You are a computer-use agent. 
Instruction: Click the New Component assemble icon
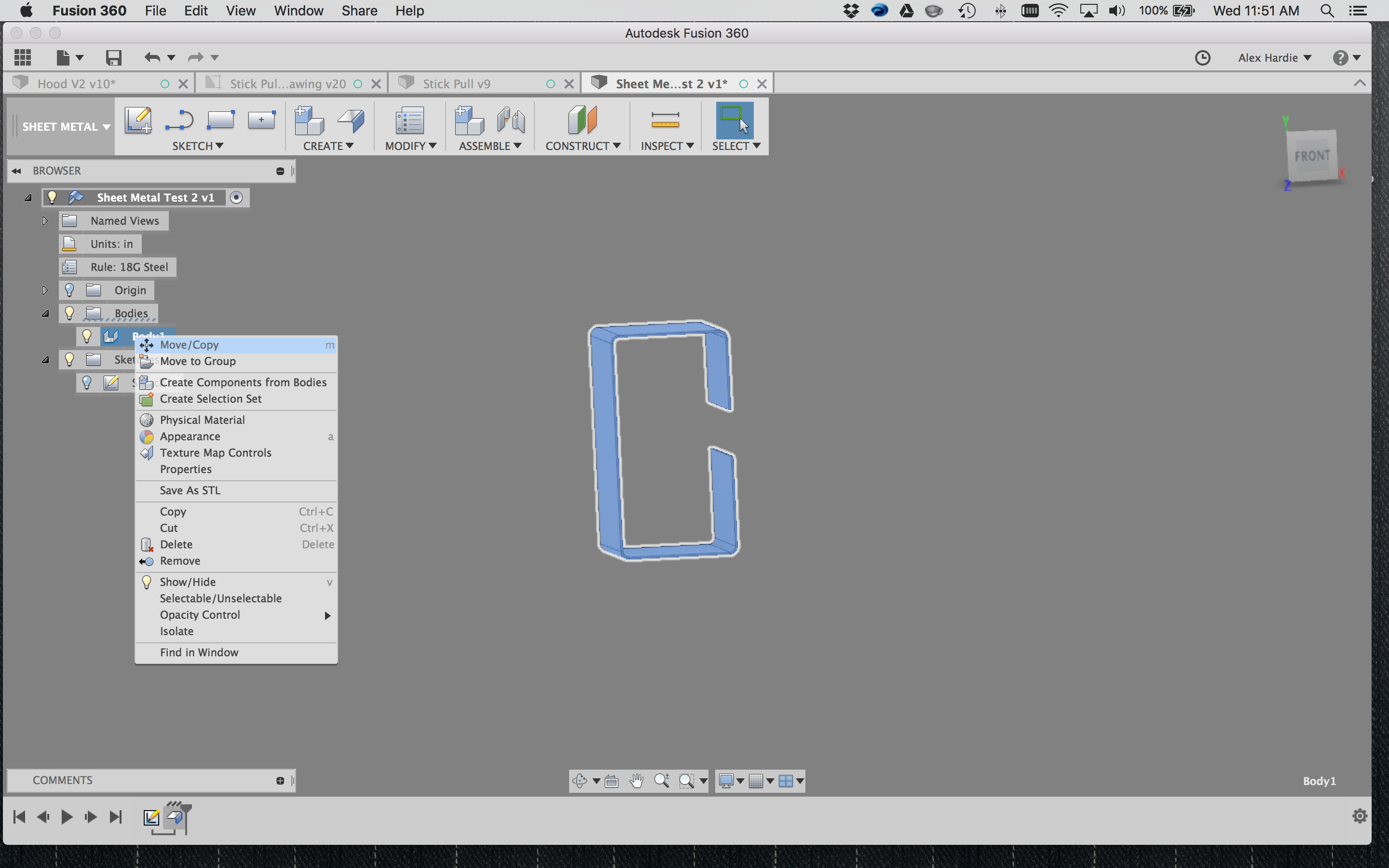(469, 120)
